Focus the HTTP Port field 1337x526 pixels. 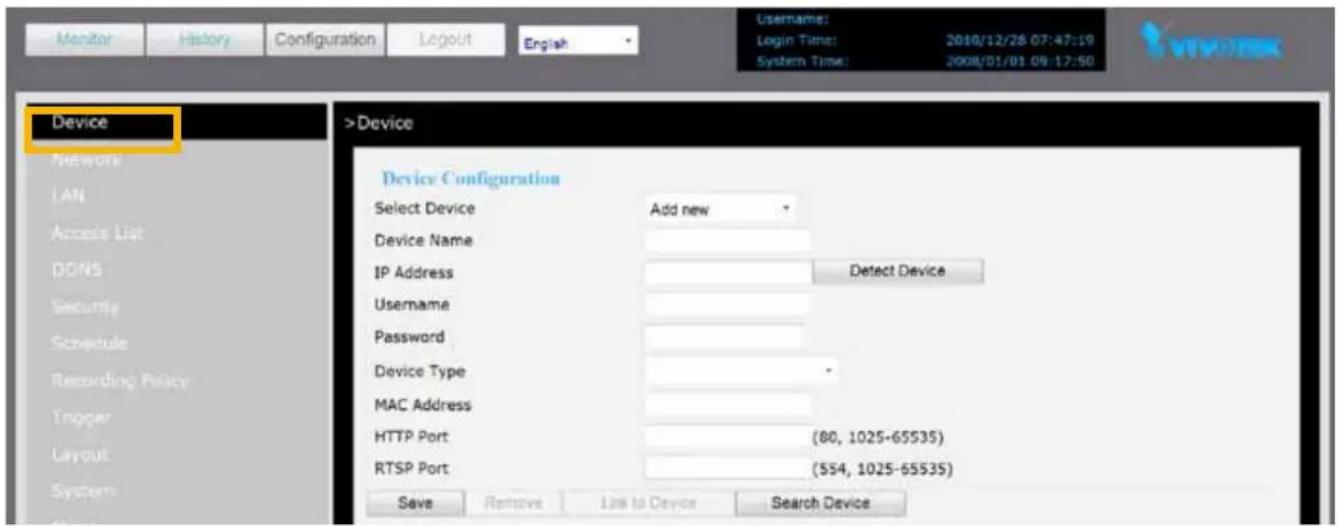727,437
